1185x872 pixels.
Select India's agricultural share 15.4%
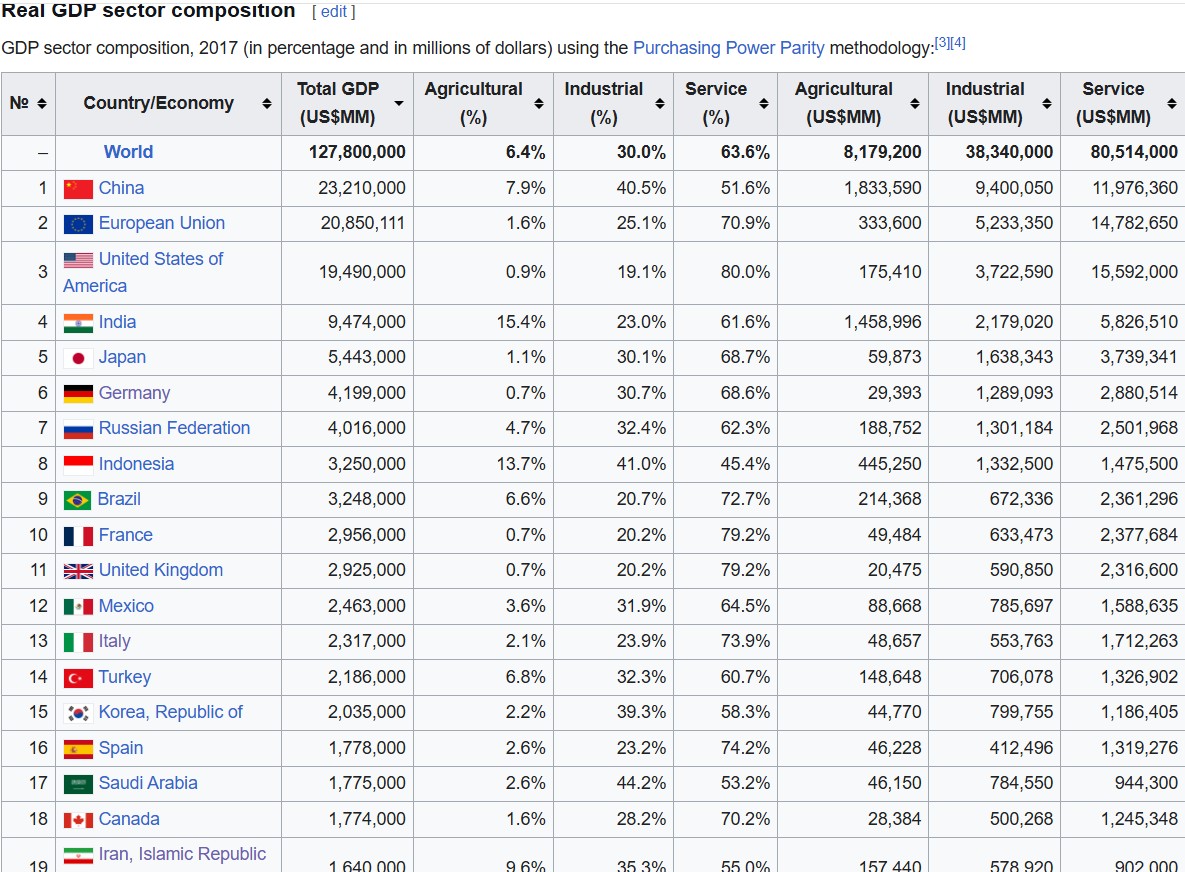click(521, 323)
